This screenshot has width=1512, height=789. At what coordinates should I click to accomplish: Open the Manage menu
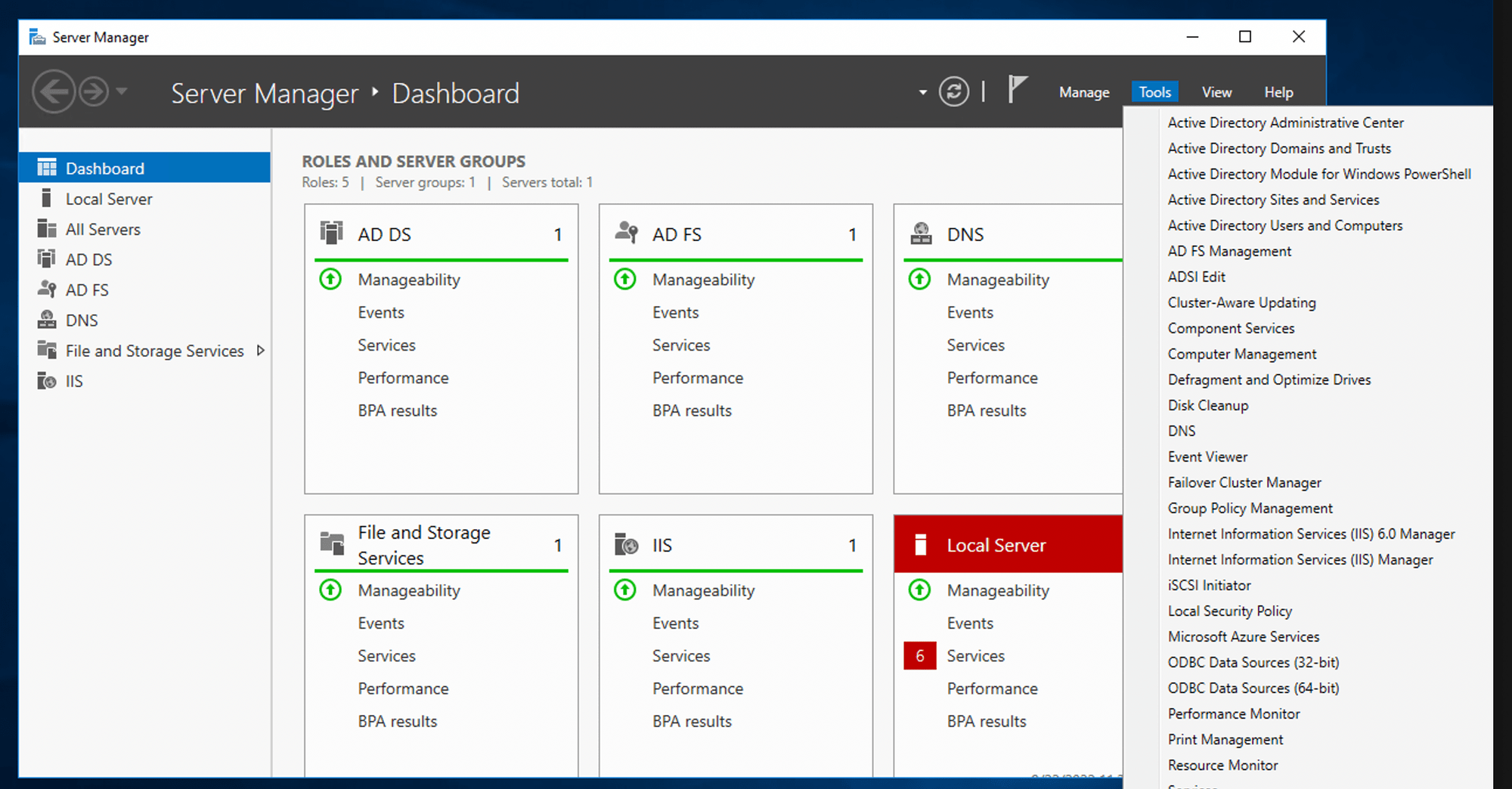point(1083,92)
